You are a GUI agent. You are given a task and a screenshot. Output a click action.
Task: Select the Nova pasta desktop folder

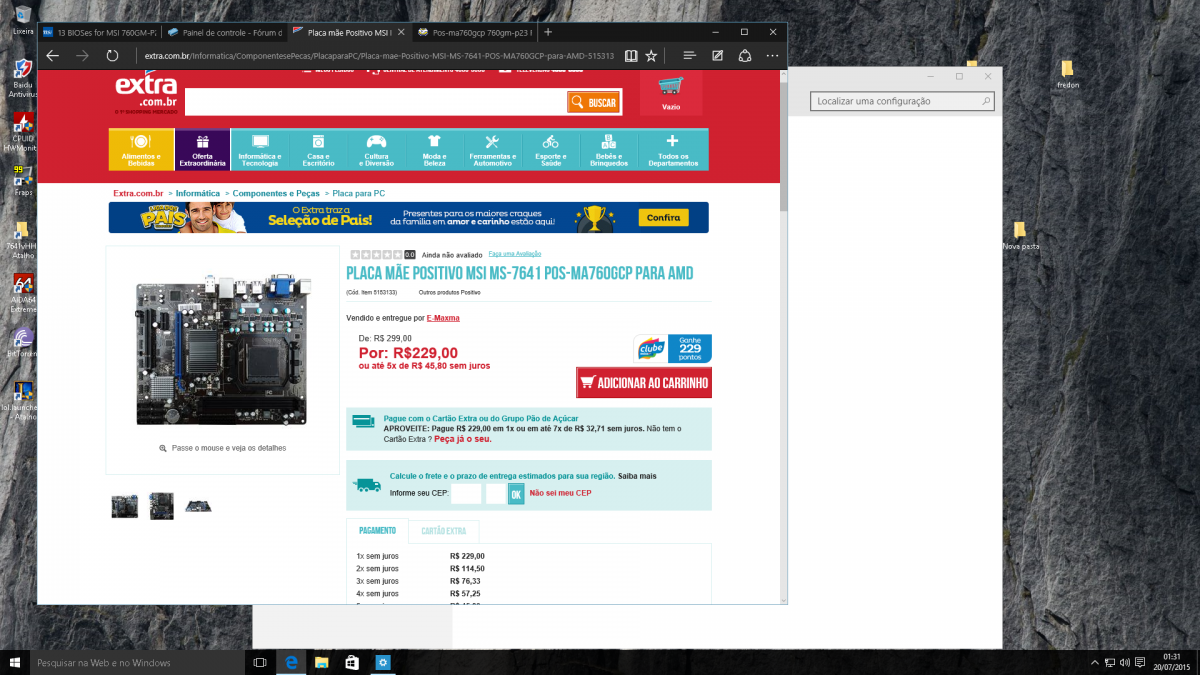tap(1021, 235)
